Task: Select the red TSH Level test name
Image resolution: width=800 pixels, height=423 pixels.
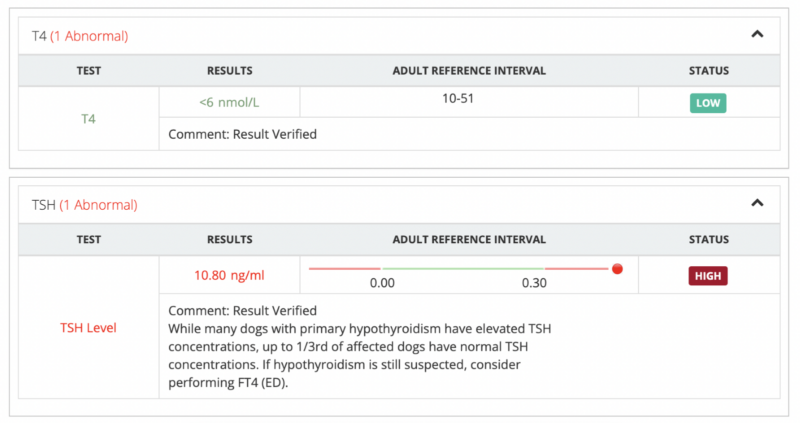Action: pyautogui.click(x=88, y=328)
